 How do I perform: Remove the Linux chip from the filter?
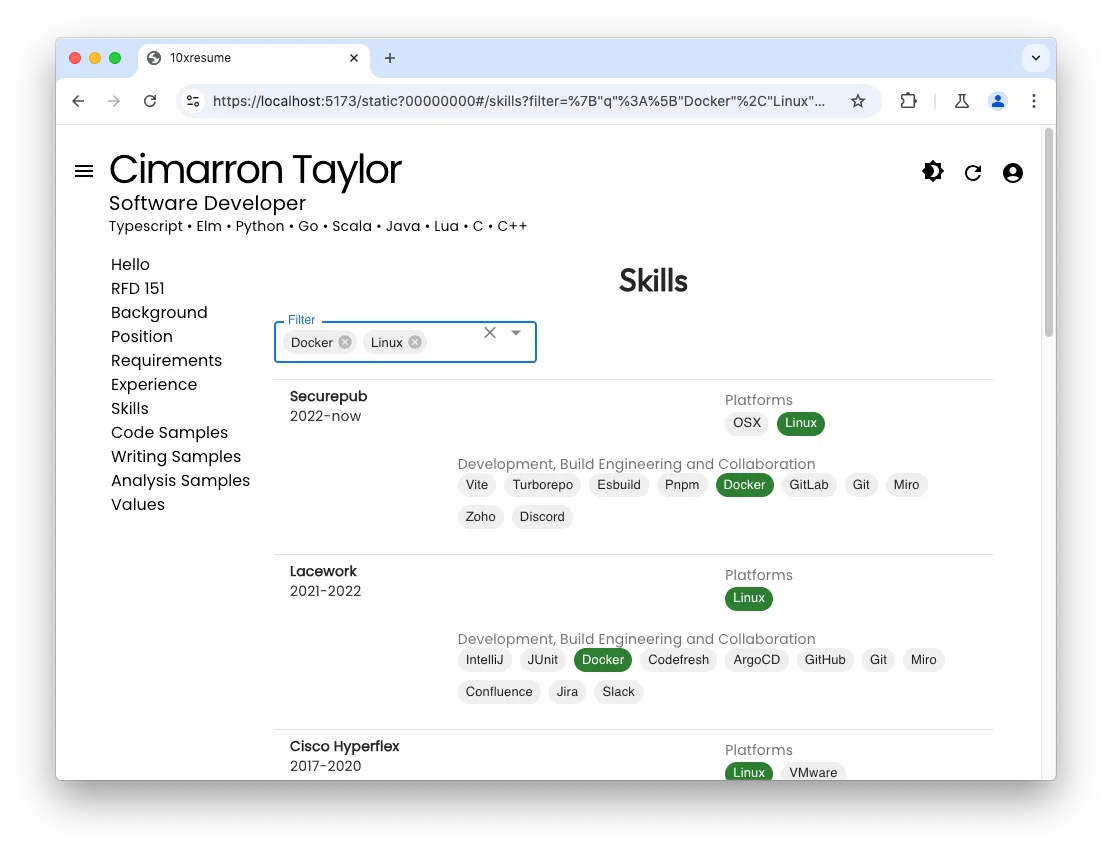tap(415, 342)
